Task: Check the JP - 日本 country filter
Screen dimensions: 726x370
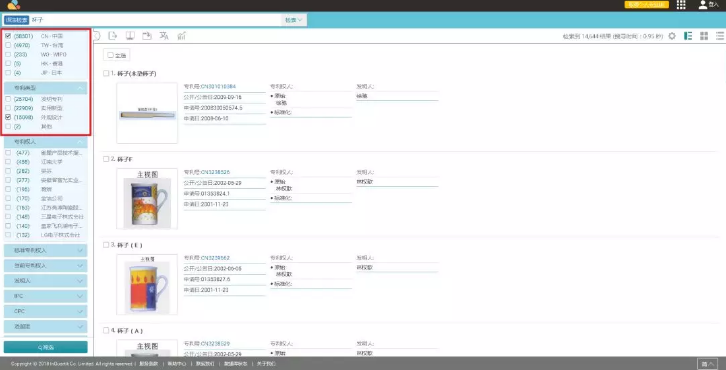Action: point(8,73)
